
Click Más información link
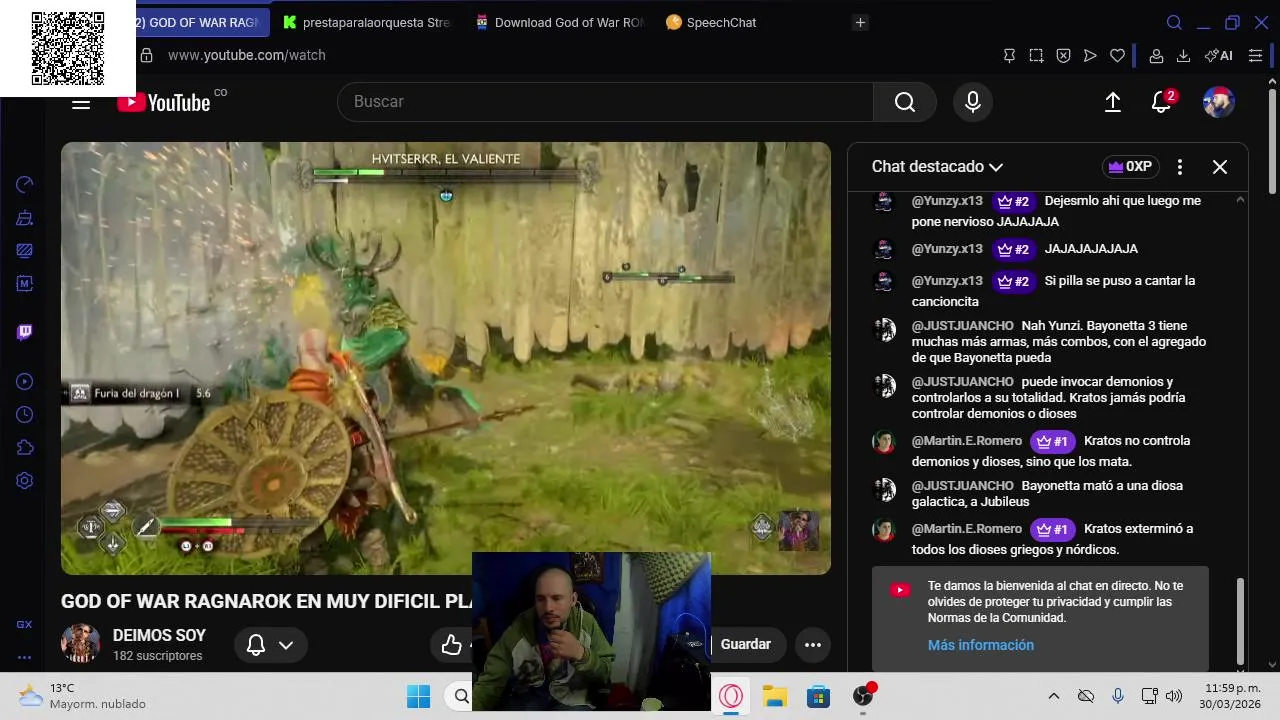point(981,645)
